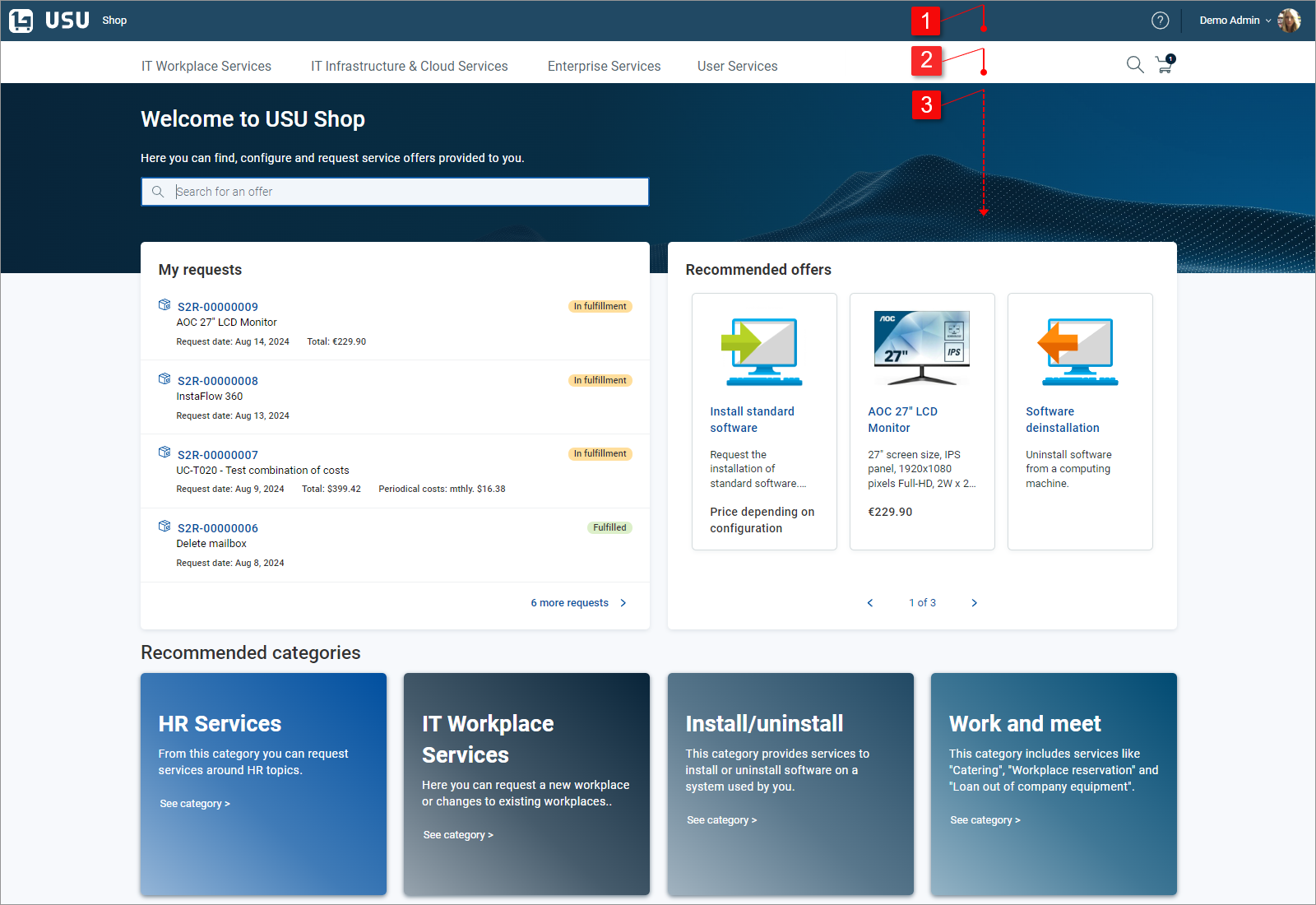Viewport: 1316px width, 905px height.
Task: Go to previous recommended offers page
Action: (870, 603)
